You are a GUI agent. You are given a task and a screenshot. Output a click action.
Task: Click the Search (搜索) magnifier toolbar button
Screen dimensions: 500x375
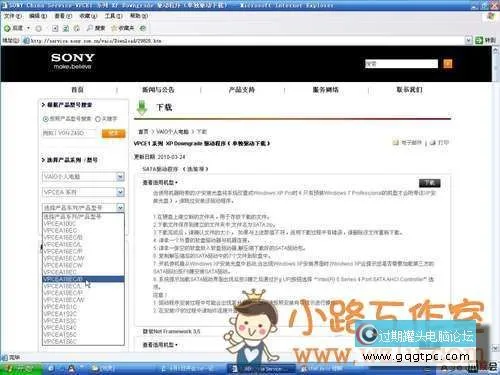click(x=96, y=28)
